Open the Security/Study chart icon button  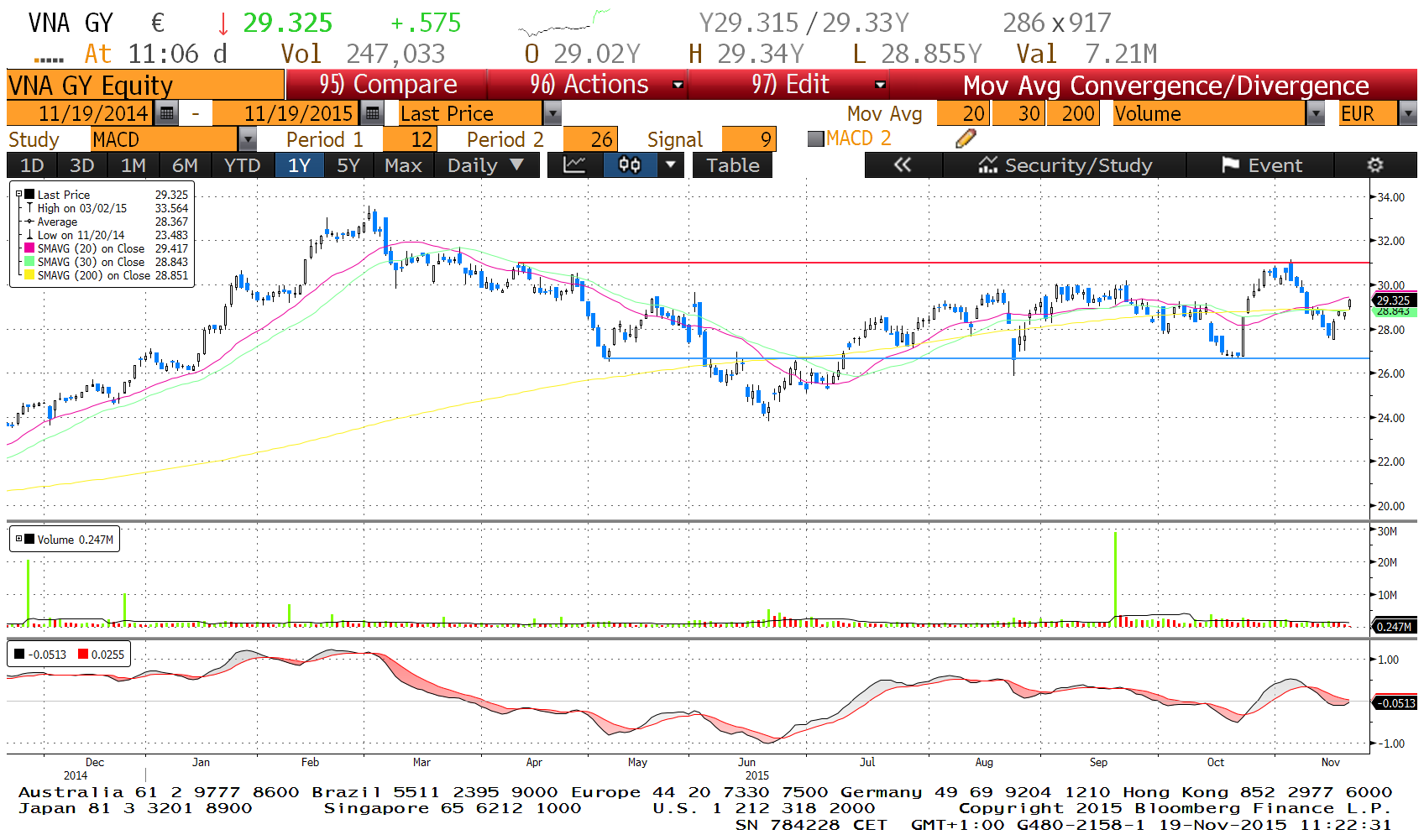click(x=1065, y=165)
